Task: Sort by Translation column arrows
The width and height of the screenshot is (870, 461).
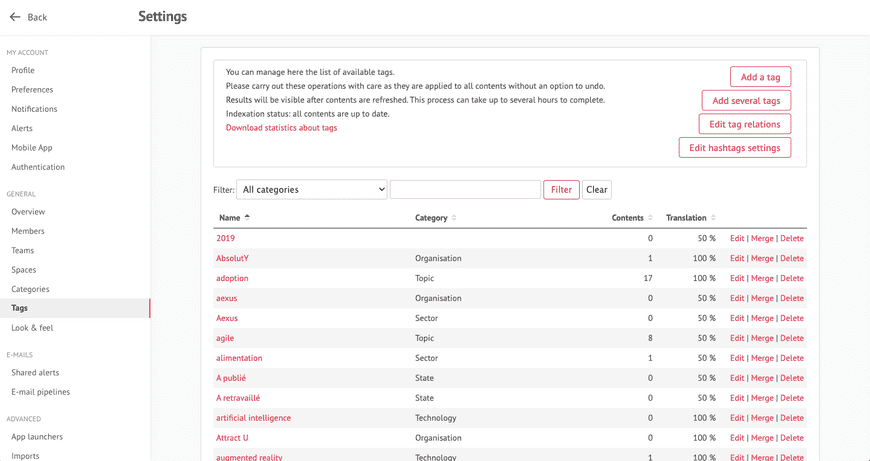Action: 714,218
